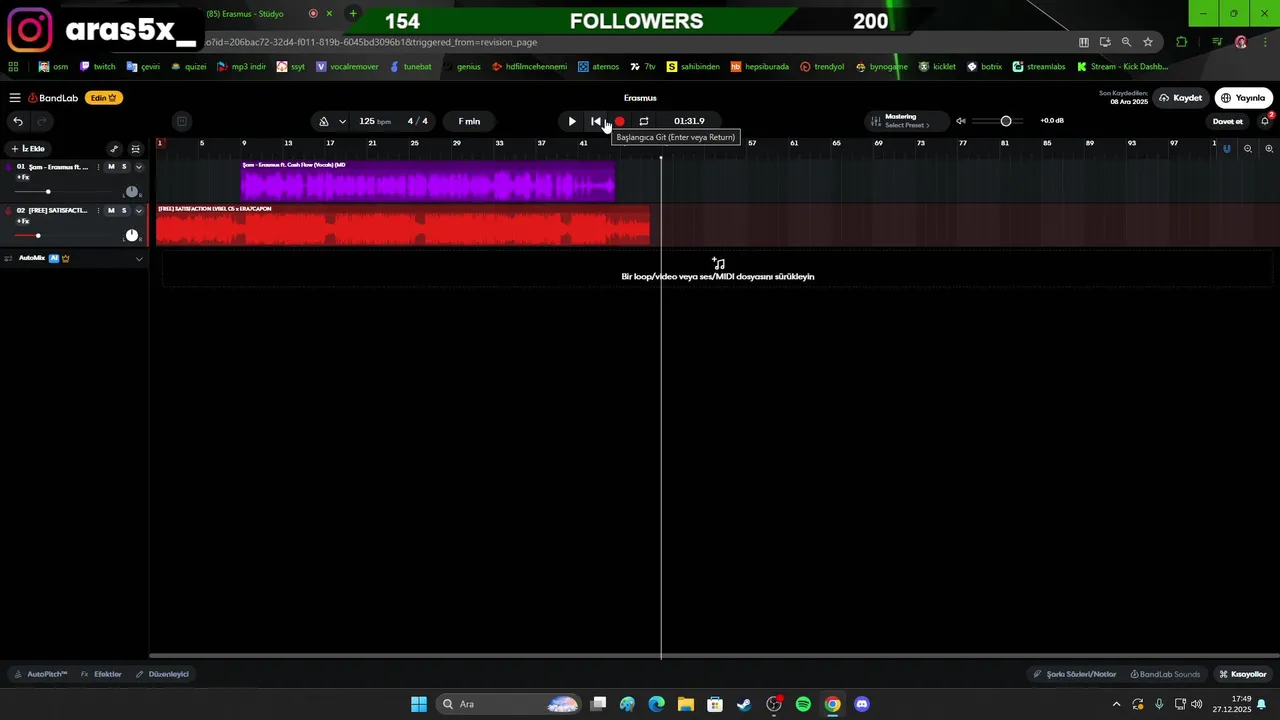This screenshot has width=1280, height=720.
Task: Click the automation icon near İz Ekle
Action: (x=114, y=148)
